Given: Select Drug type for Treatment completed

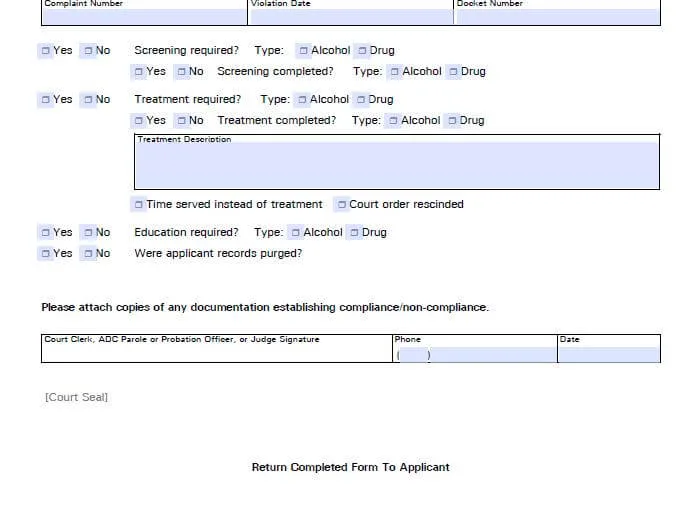Looking at the screenshot, I should [x=452, y=121].
